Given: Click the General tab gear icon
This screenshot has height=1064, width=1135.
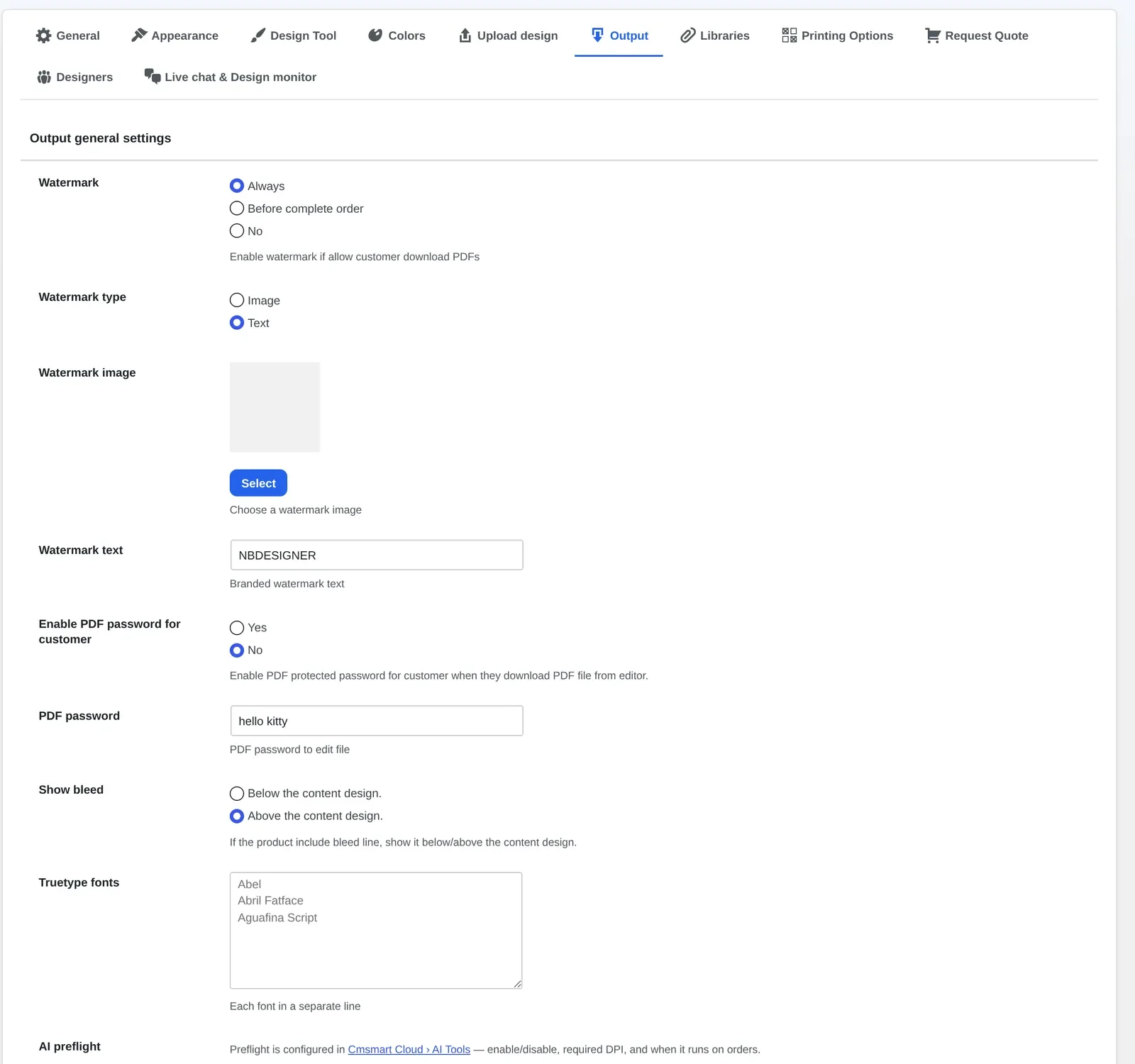Looking at the screenshot, I should point(43,35).
